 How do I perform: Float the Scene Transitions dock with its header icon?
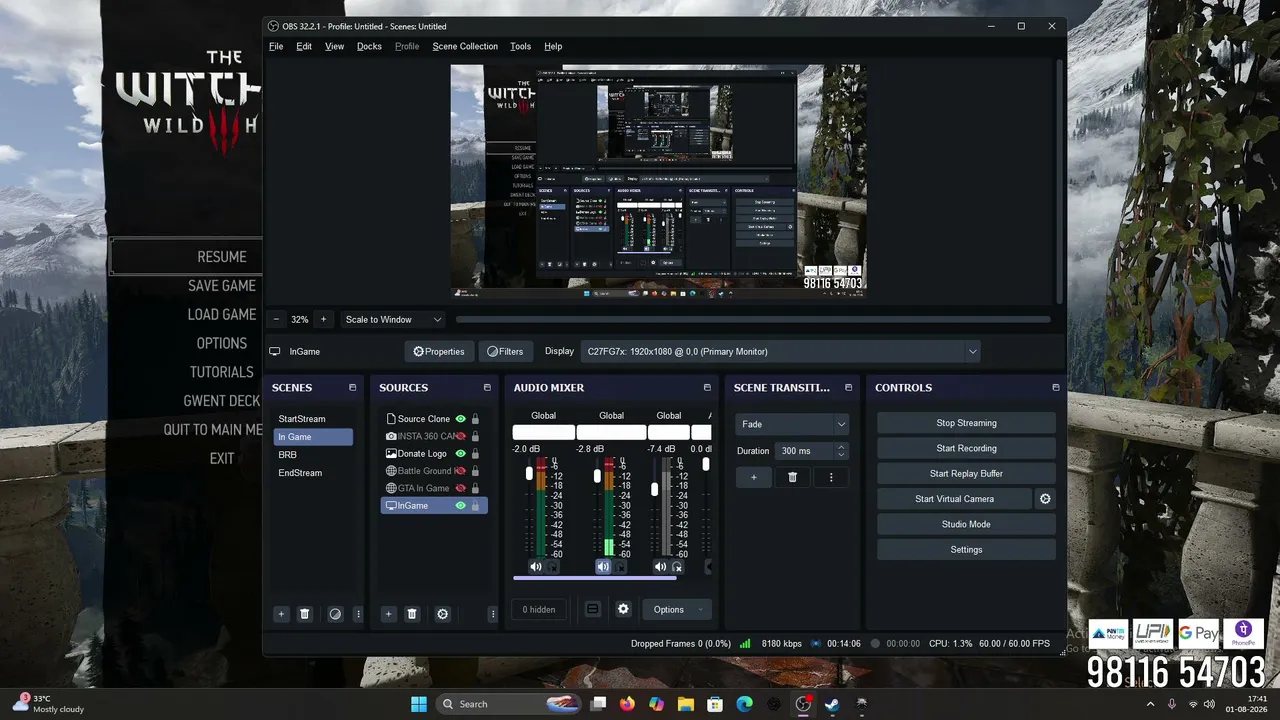848,388
